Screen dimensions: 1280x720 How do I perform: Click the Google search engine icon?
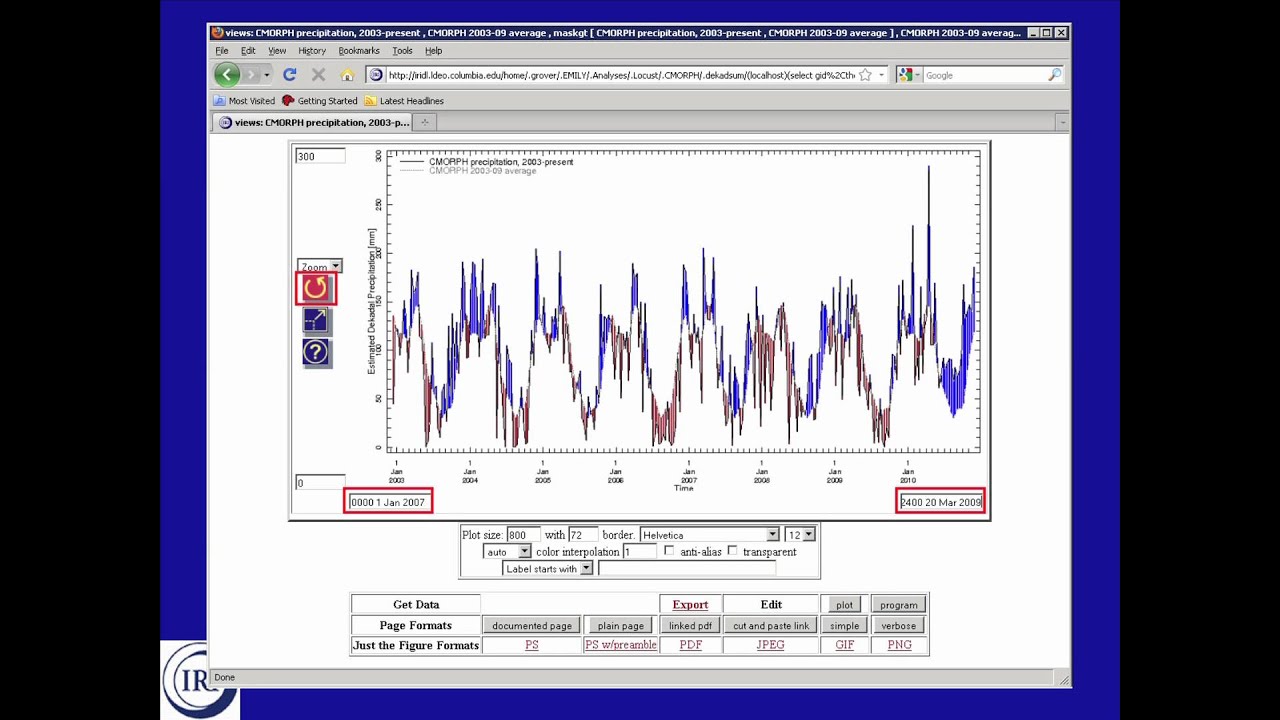905,75
